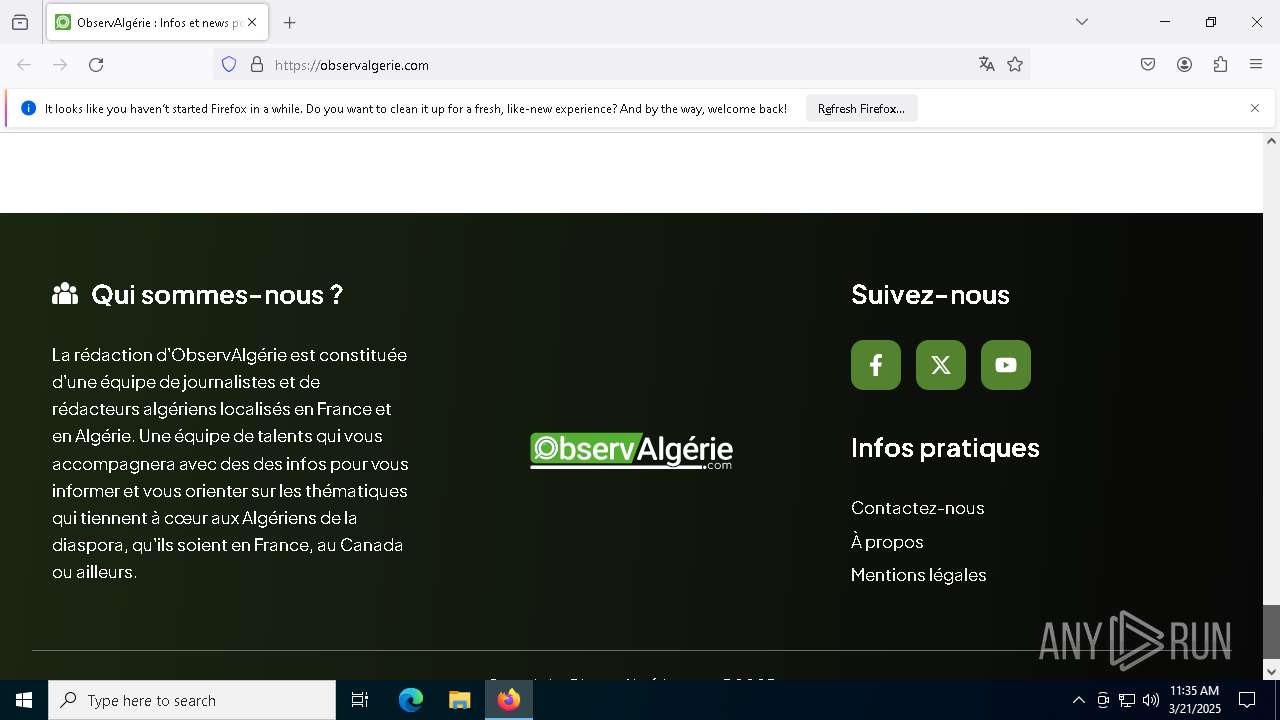Open the YouTube social icon
Image resolution: width=1280 pixels, height=720 pixels.
[1006, 365]
